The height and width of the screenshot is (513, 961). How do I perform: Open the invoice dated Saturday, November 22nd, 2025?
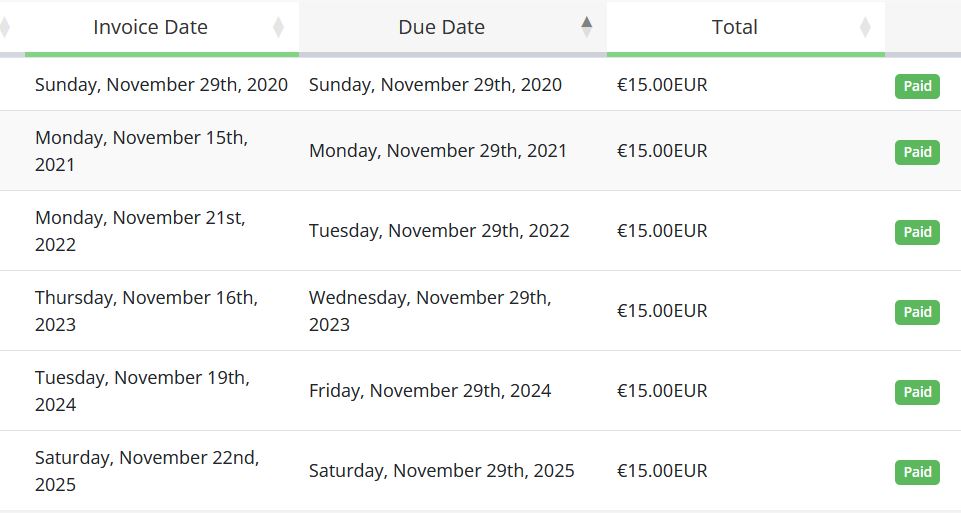[x=480, y=471]
